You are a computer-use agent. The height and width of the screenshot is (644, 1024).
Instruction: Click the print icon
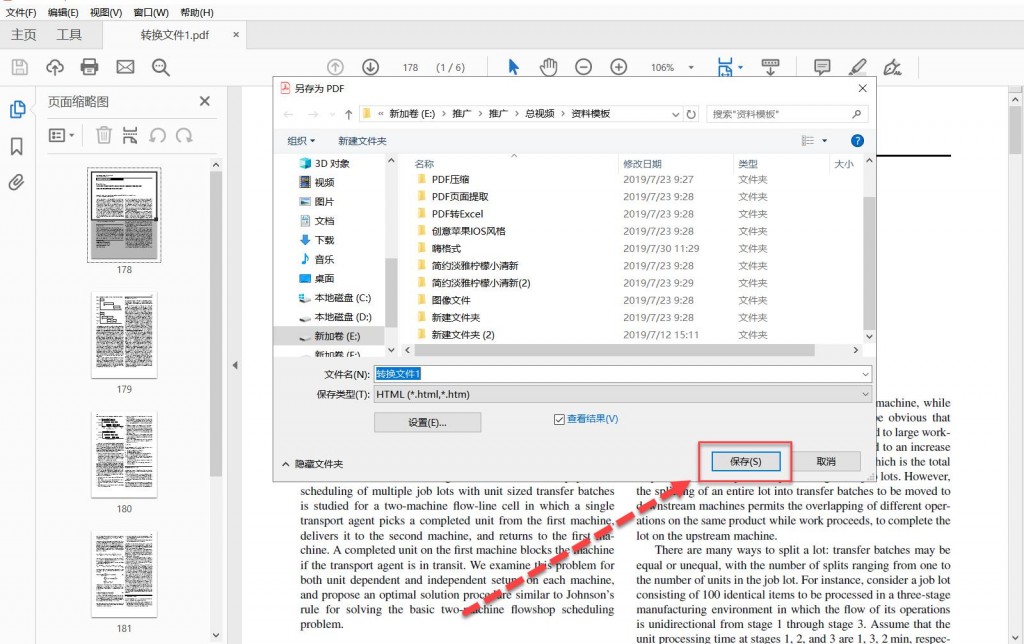coord(89,67)
